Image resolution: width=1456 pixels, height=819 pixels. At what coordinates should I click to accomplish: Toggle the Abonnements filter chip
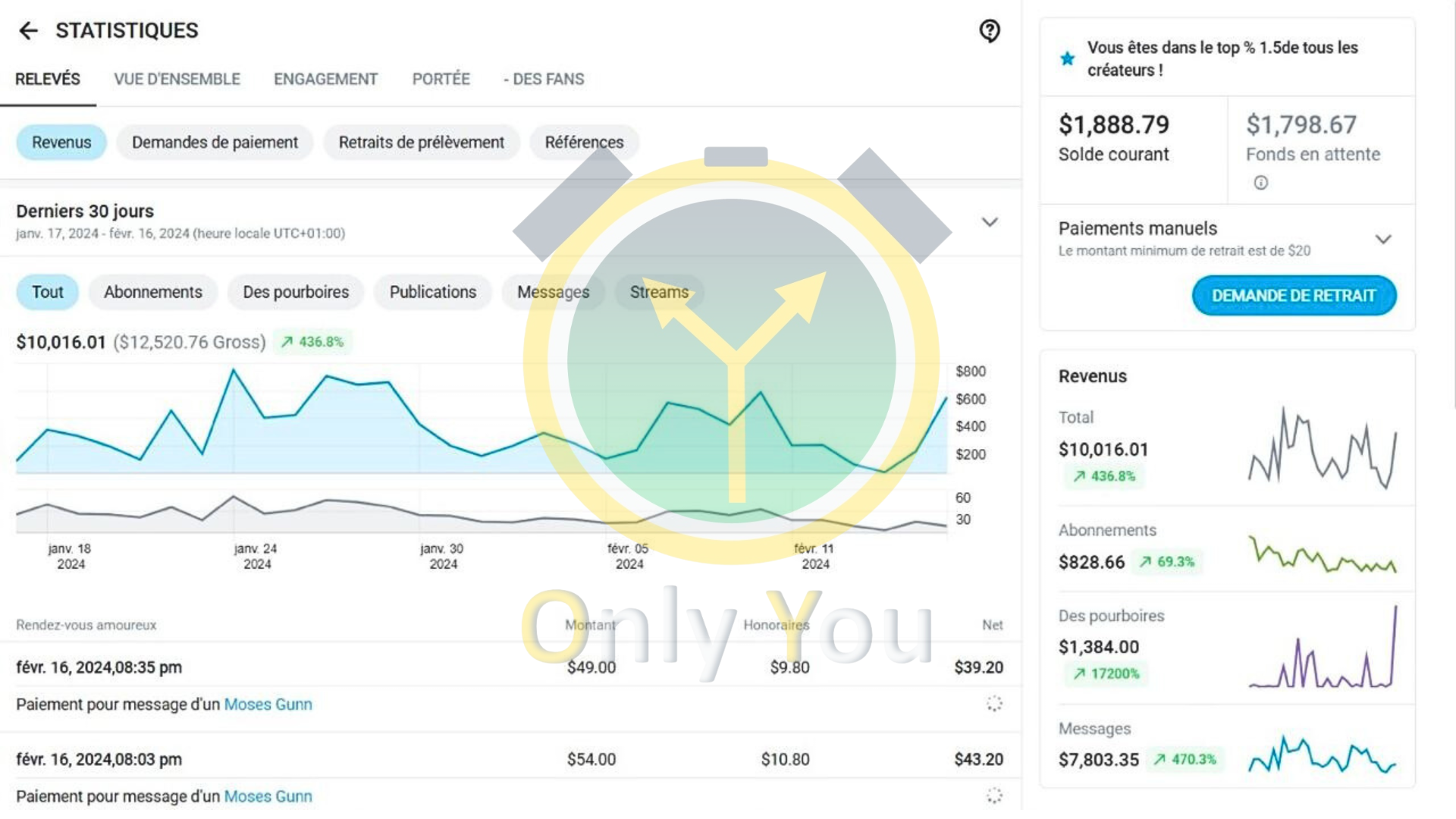point(152,292)
